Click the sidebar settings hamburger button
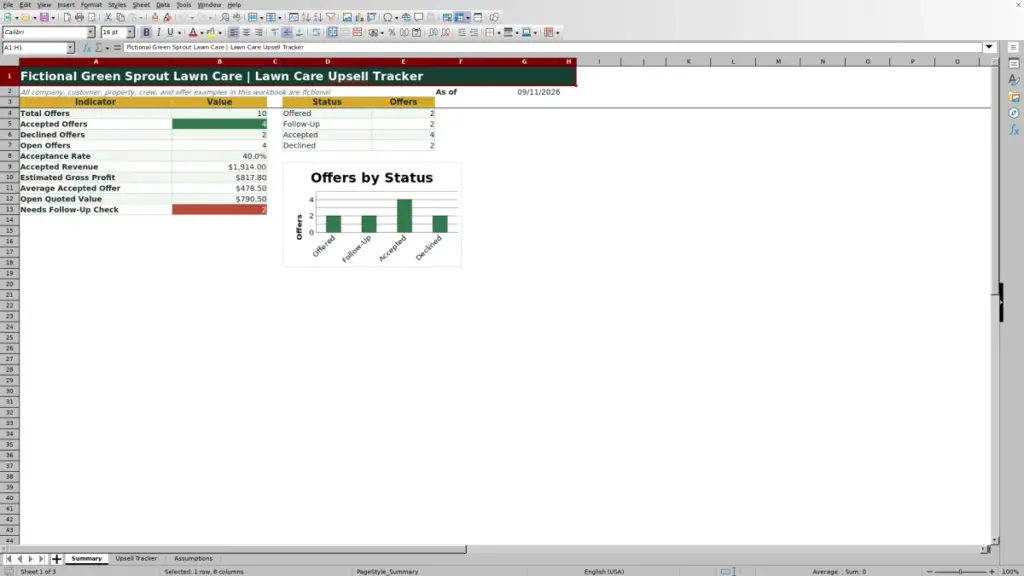This screenshot has width=1024, height=576. pyautogui.click(x=1013, y=47)
